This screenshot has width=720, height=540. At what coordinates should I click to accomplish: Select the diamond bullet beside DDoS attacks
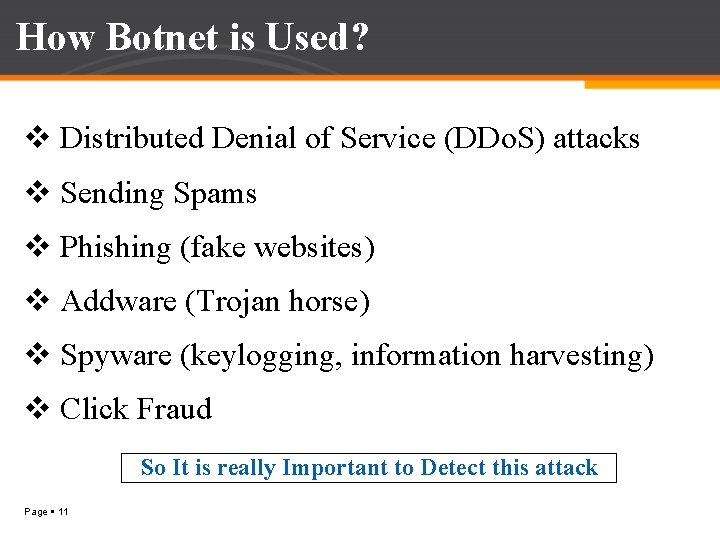pos(38,138)
